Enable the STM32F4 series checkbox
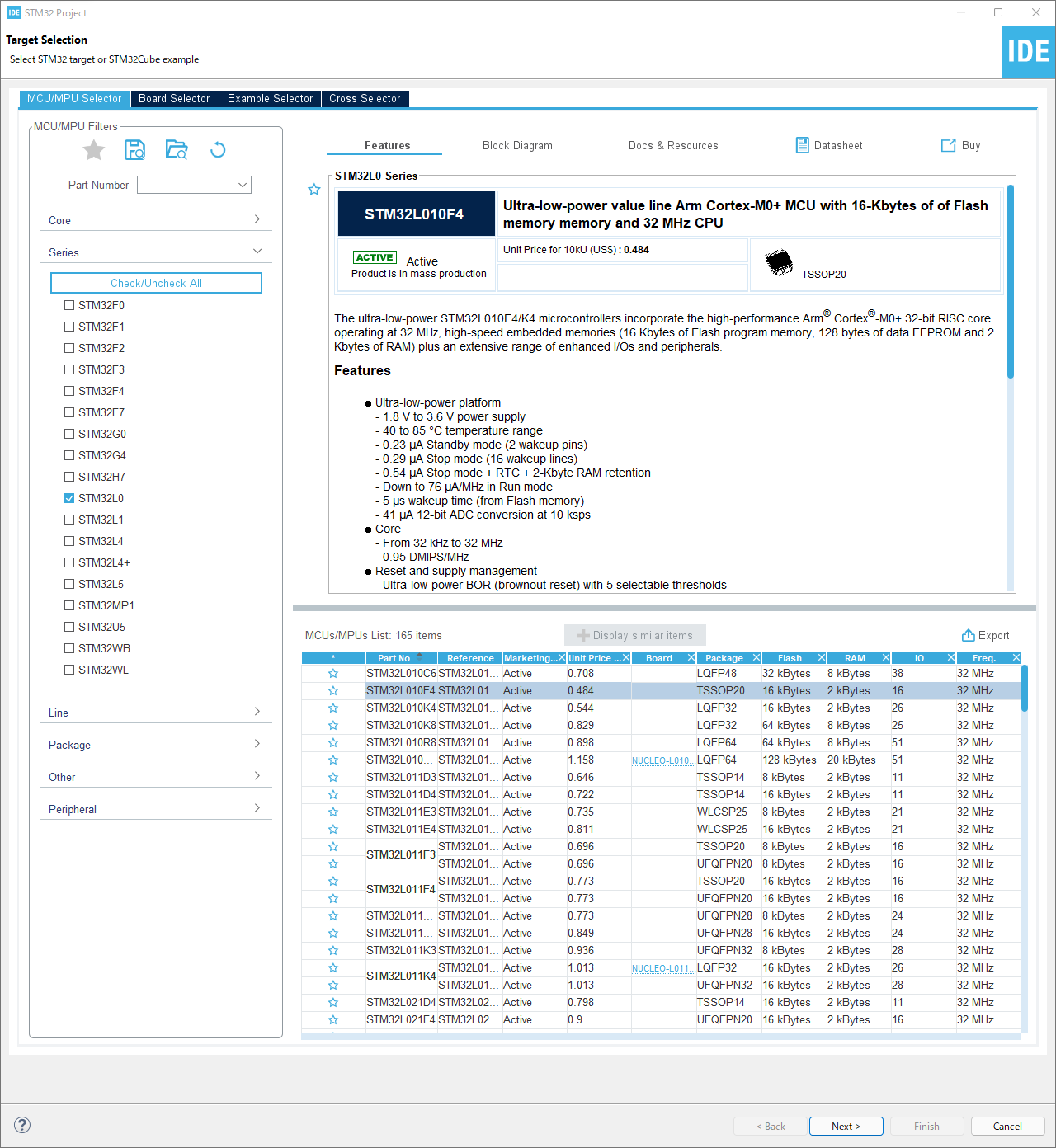Screen dimensions: 1056x1148 tap(69, 391)
